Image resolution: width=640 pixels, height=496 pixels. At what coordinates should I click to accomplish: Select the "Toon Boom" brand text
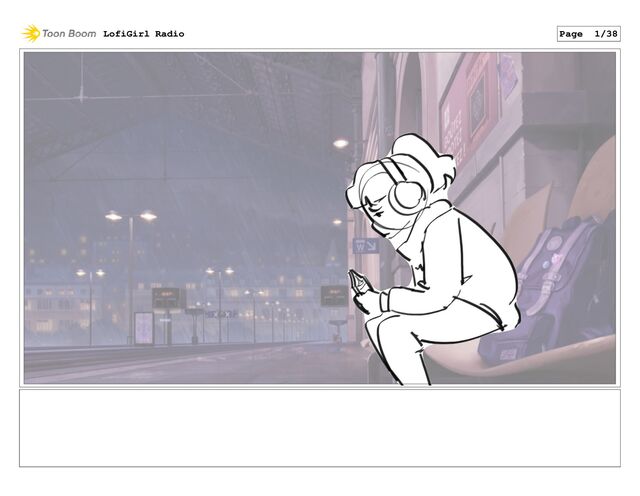tap(69, 33)
